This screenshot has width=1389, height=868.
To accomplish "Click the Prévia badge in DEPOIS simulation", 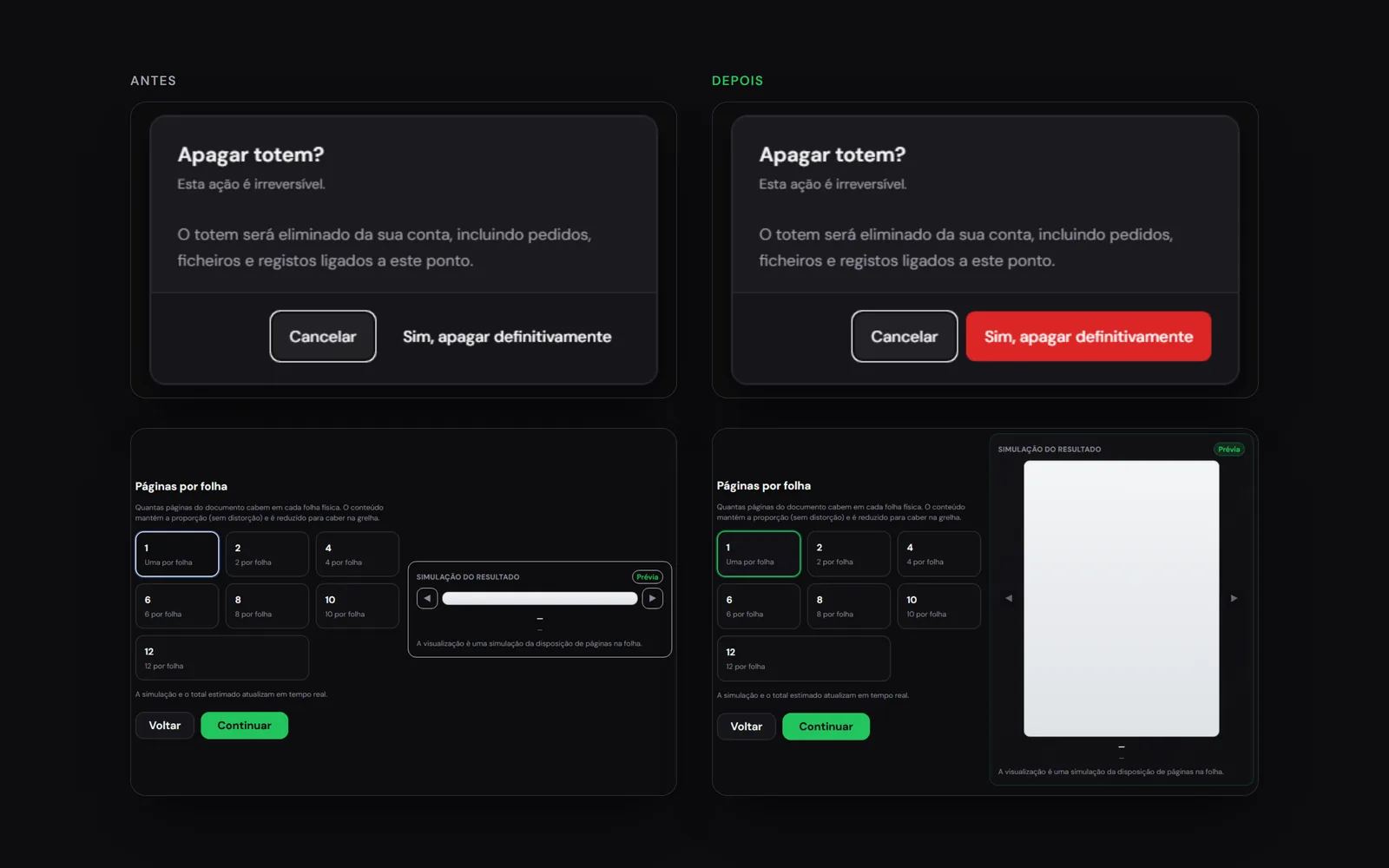I will coord(1229,450).
